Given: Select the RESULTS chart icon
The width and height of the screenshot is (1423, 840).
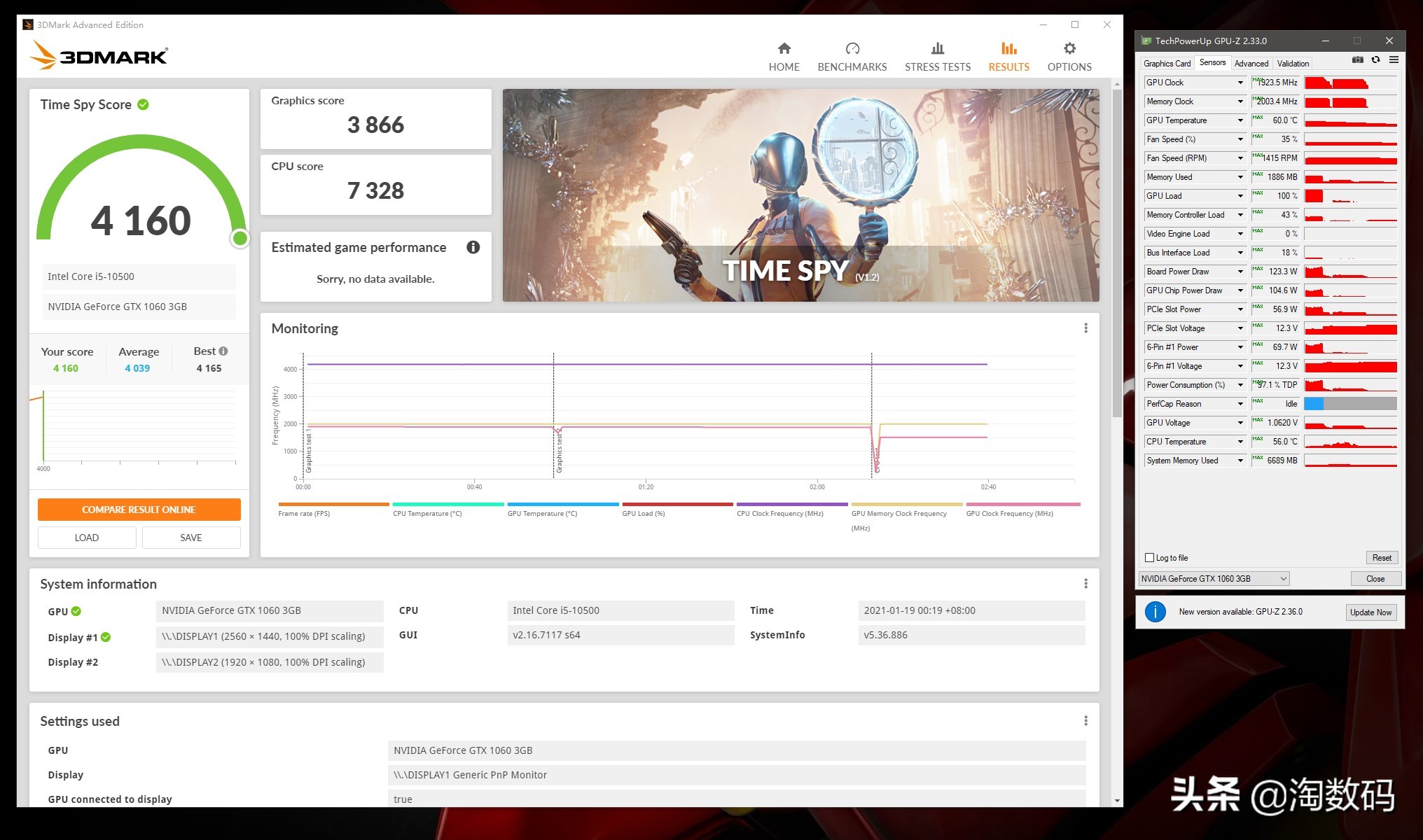Looking at the screenshot, I should [1009, 48].
